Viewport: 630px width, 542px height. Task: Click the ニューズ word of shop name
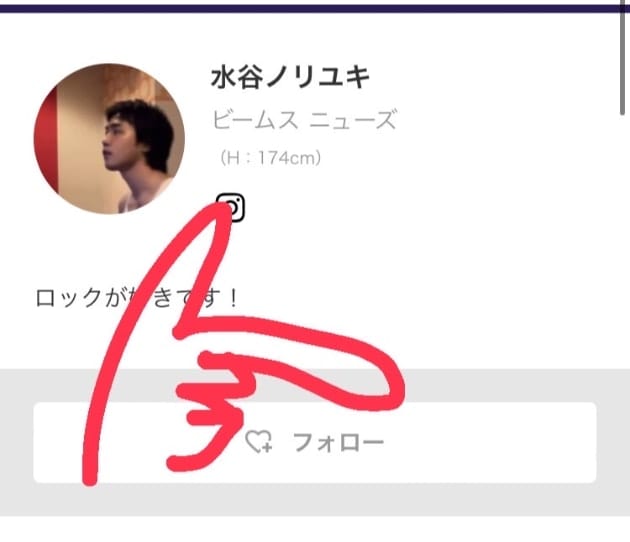click(353, 119)
